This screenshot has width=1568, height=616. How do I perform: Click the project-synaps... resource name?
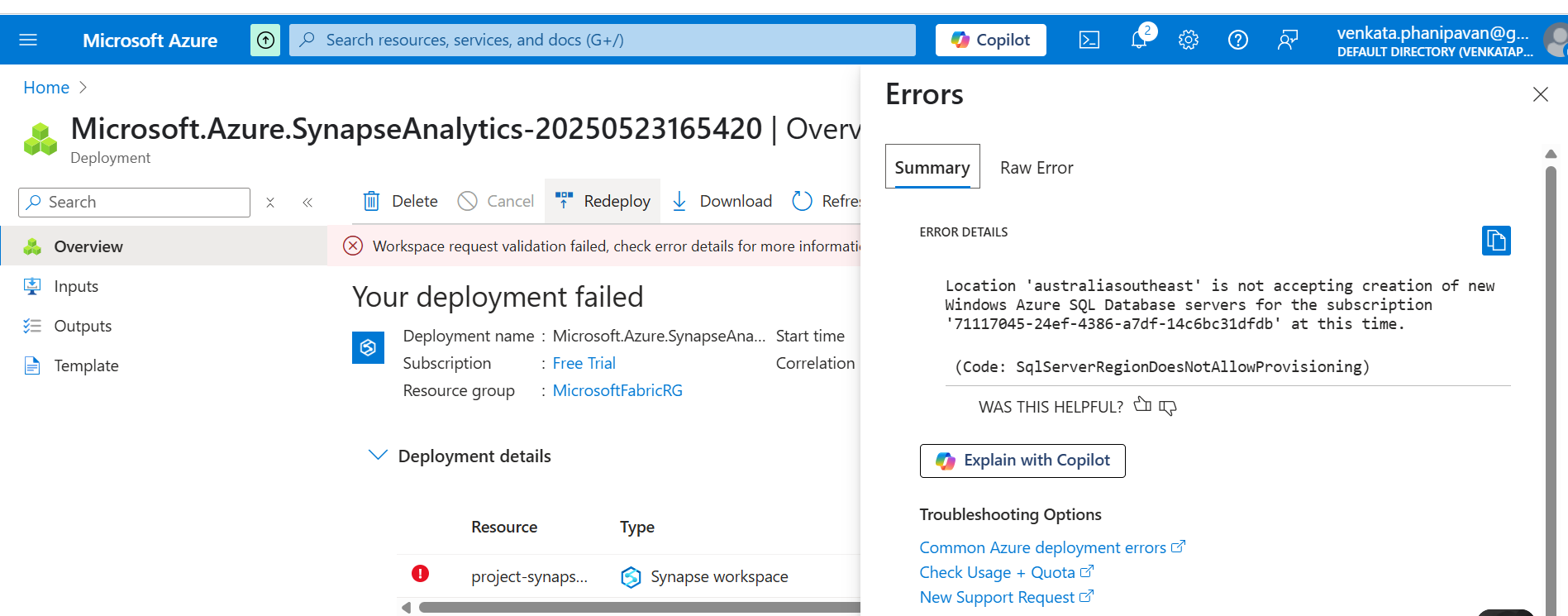pos(529,576)
